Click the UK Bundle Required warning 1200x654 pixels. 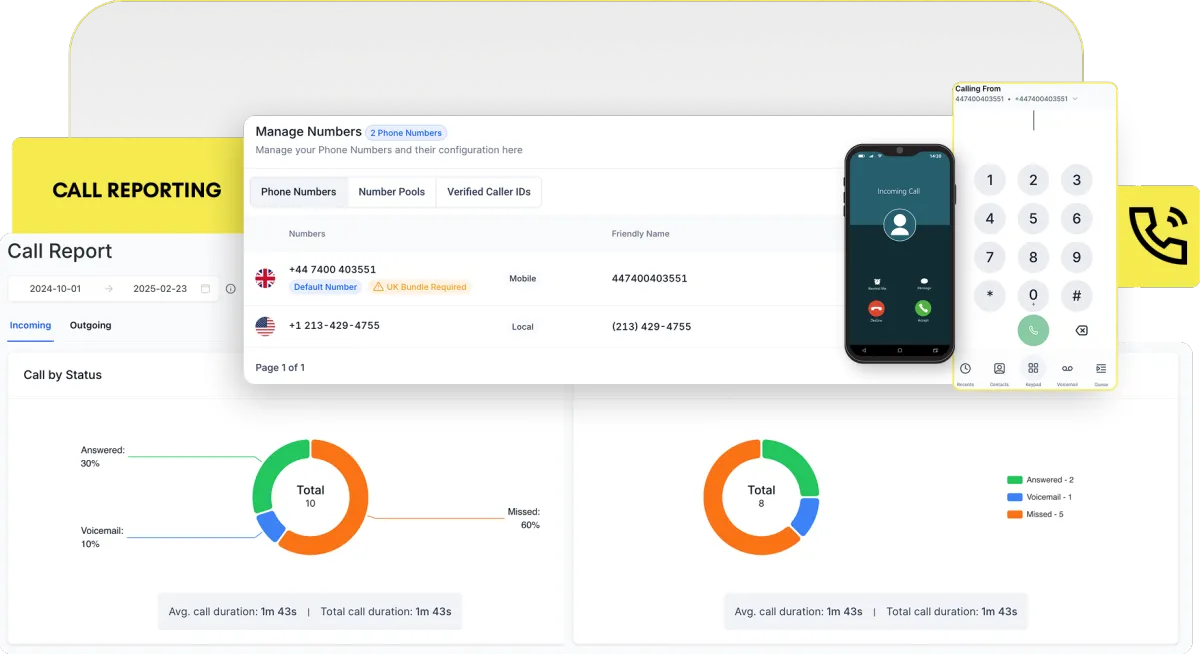tap(420, 286)
